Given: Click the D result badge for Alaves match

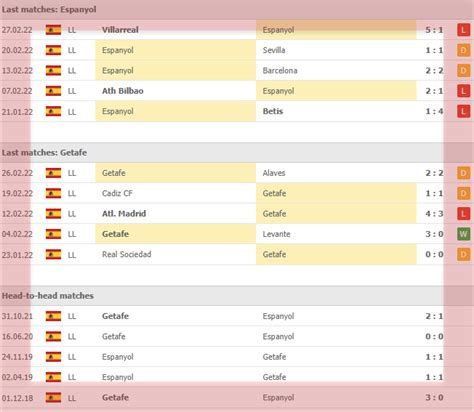Looking at the screenshot, I should tap(463, 173).
